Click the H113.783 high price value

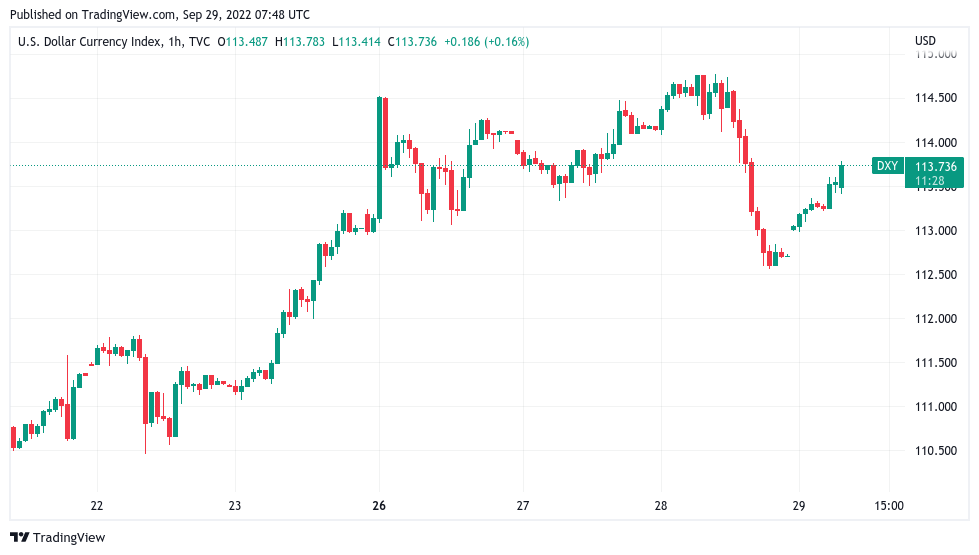pyautogui.click(x=305, y=41)
